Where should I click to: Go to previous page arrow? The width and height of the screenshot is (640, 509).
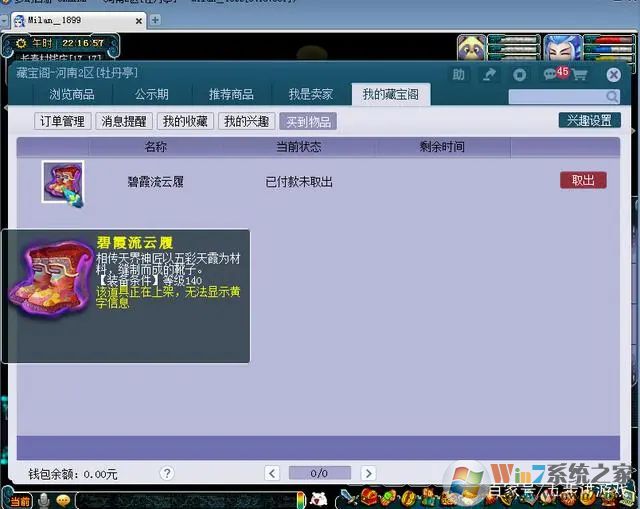point(272,473)
